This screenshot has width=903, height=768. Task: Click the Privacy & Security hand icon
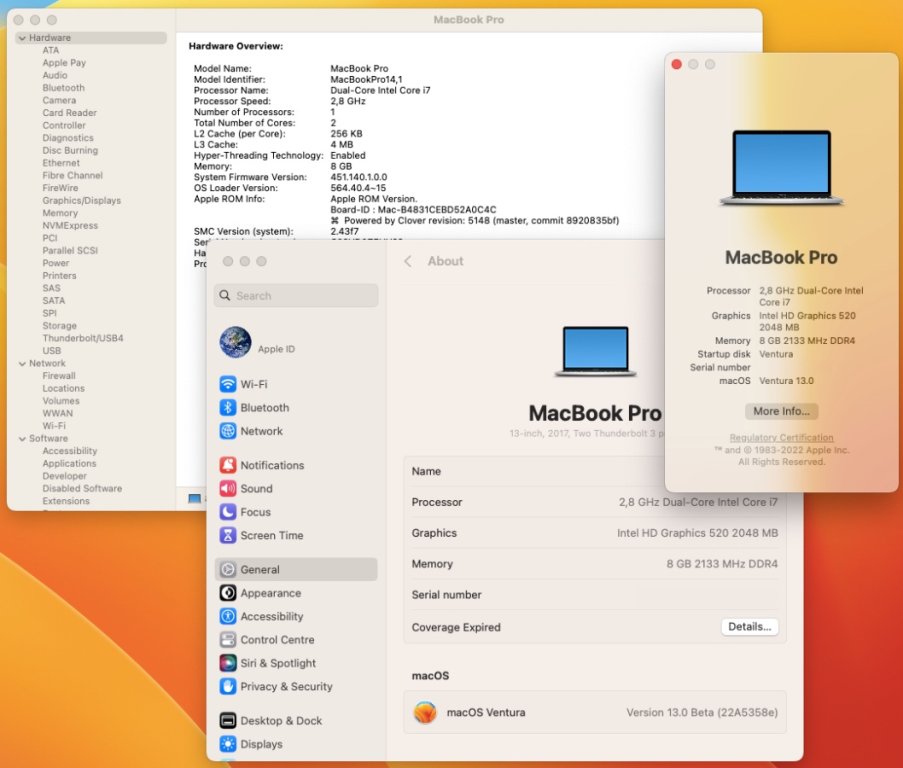point(228,687)
